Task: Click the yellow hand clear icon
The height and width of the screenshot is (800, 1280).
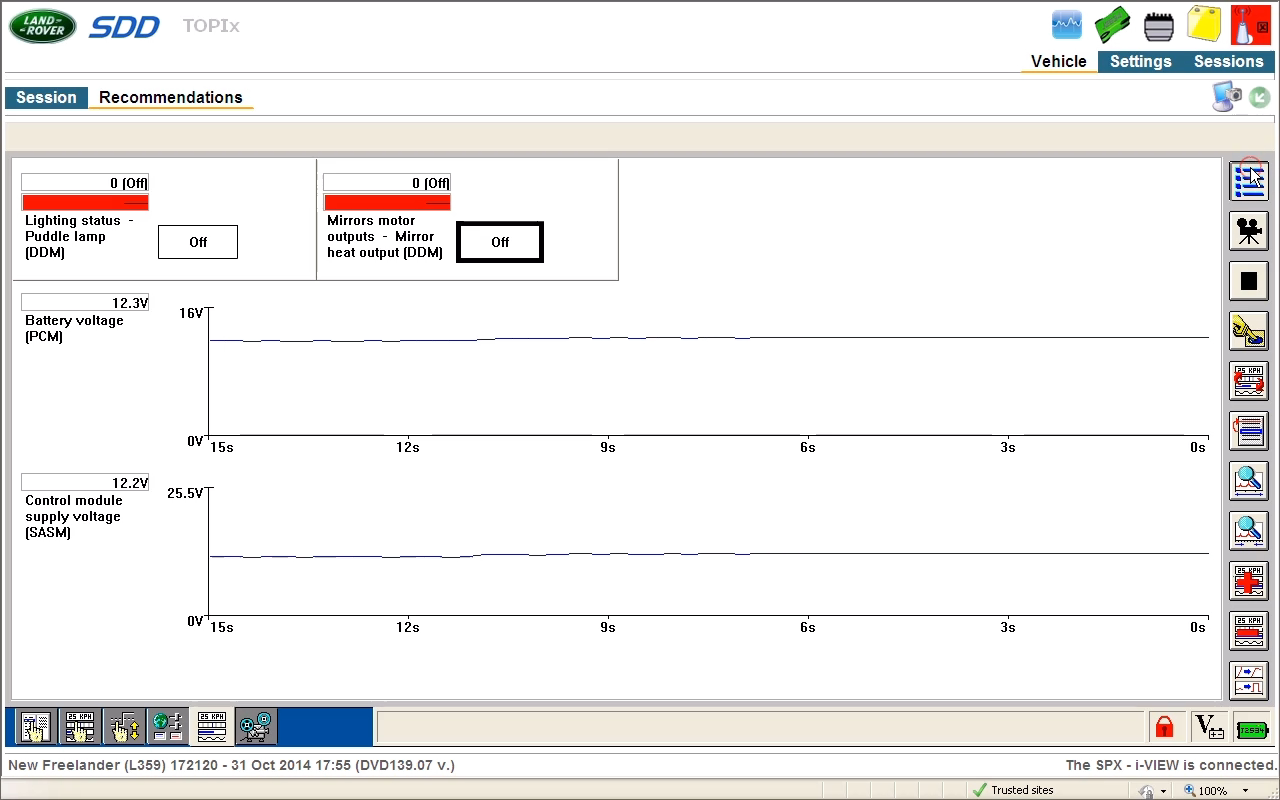Action: pos(1248,331)
